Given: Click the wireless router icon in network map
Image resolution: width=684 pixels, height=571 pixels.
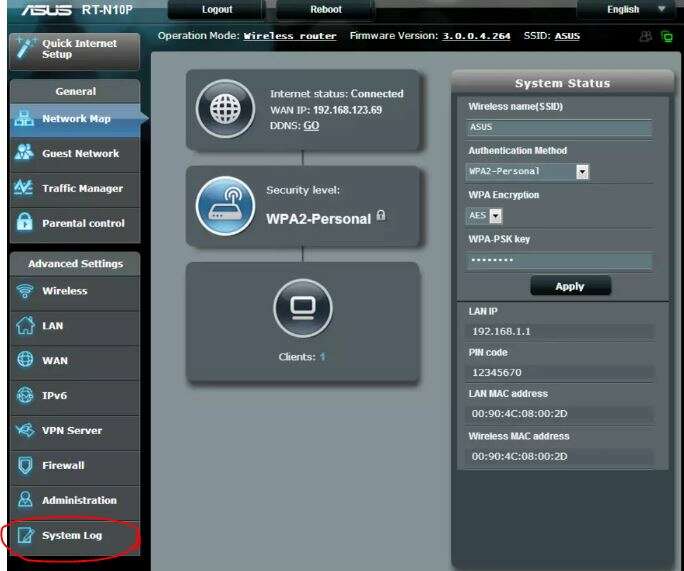Looking at the screenshot, I should point(225,206).
